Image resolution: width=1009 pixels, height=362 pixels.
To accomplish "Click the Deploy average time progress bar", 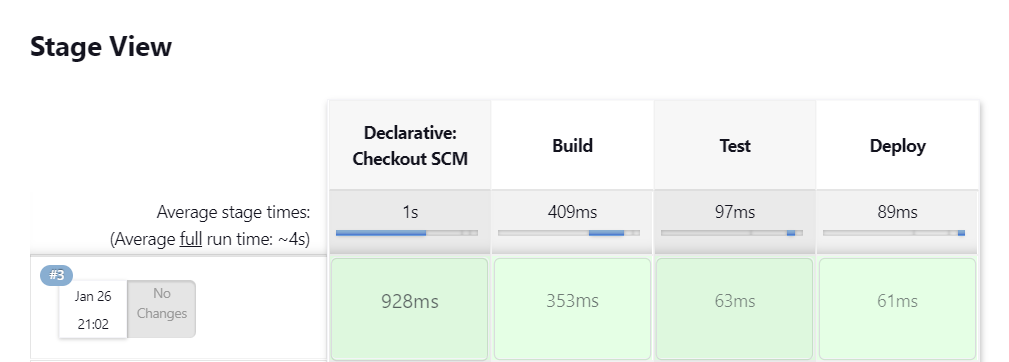I will (x=894, y=233).
